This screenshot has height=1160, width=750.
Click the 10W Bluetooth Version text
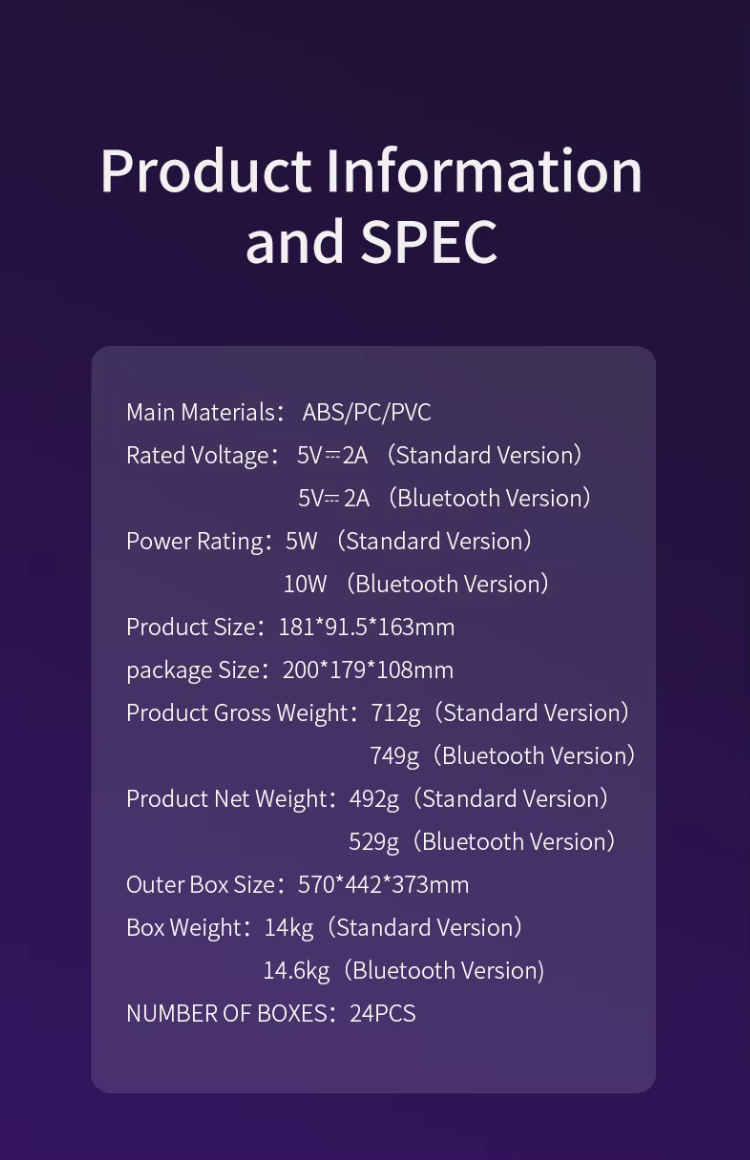(x=416, y=584)
